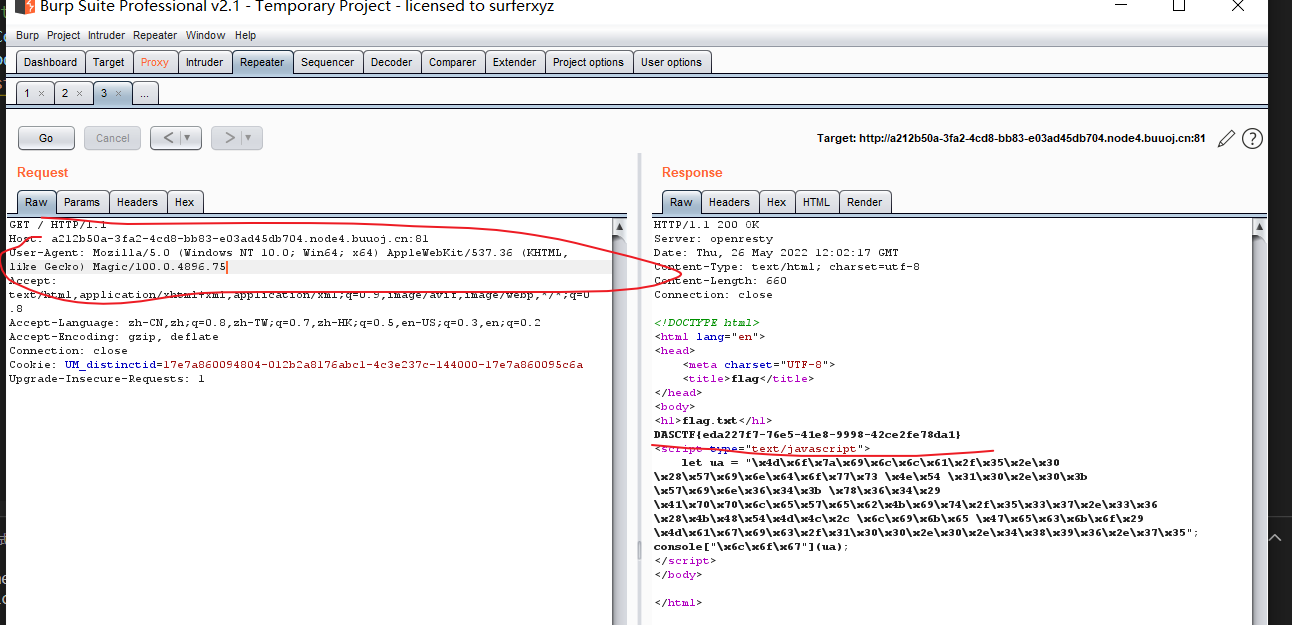Switch to the Sequencer tab
Viewport: 1292px width, 625px height.
tap(328, 62)
